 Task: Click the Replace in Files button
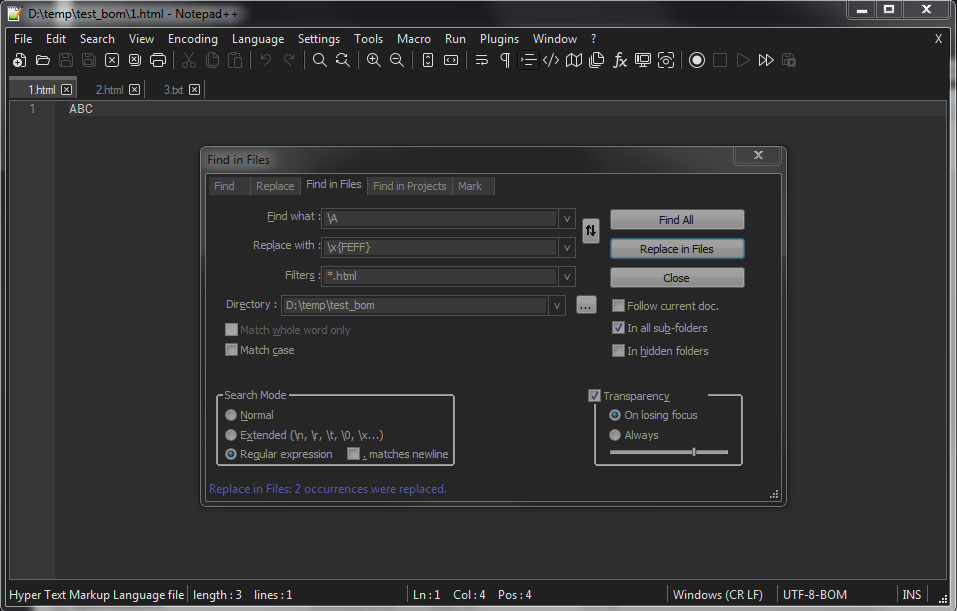[677, 249]
